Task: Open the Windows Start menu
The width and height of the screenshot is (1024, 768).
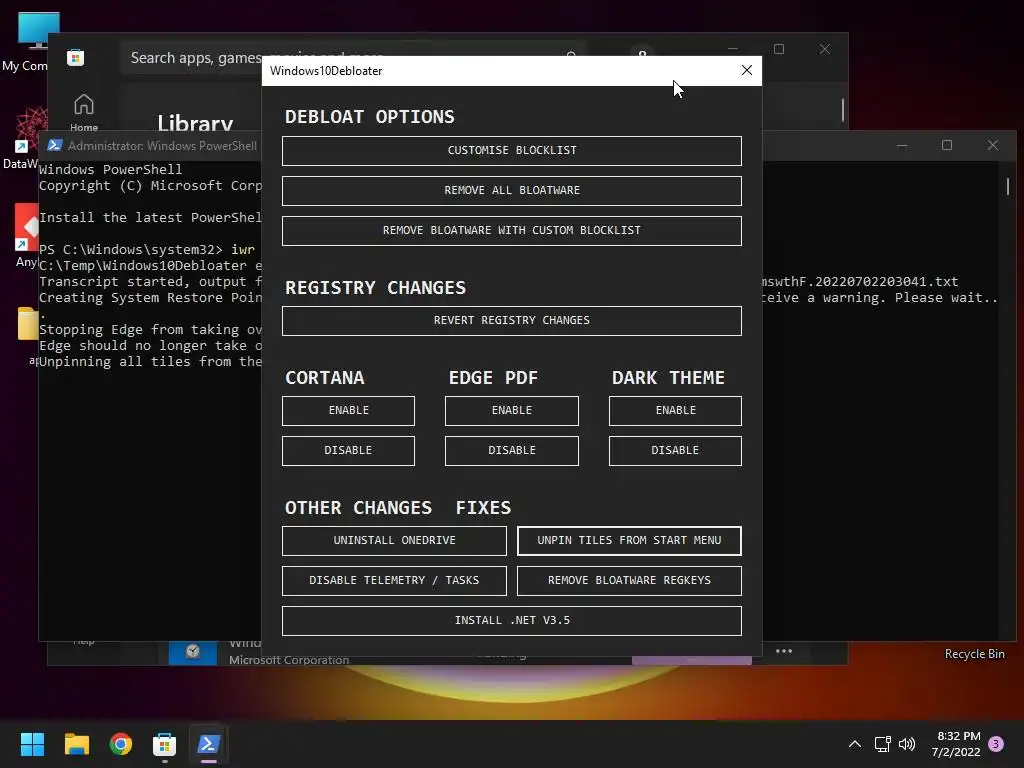Action: coord(32,744)
